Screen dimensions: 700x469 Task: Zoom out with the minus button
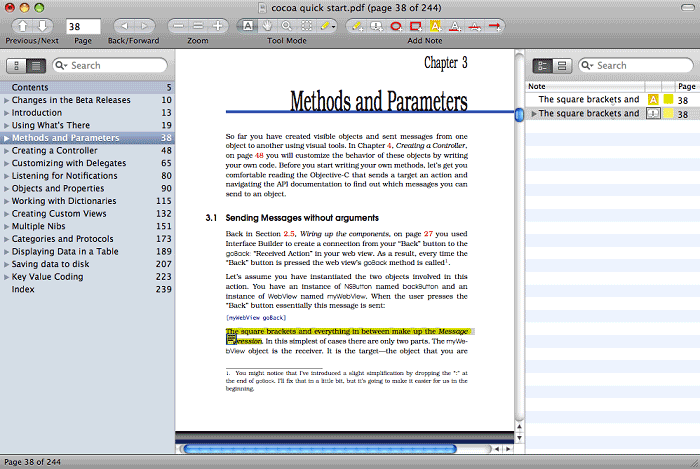click(178, 26)
